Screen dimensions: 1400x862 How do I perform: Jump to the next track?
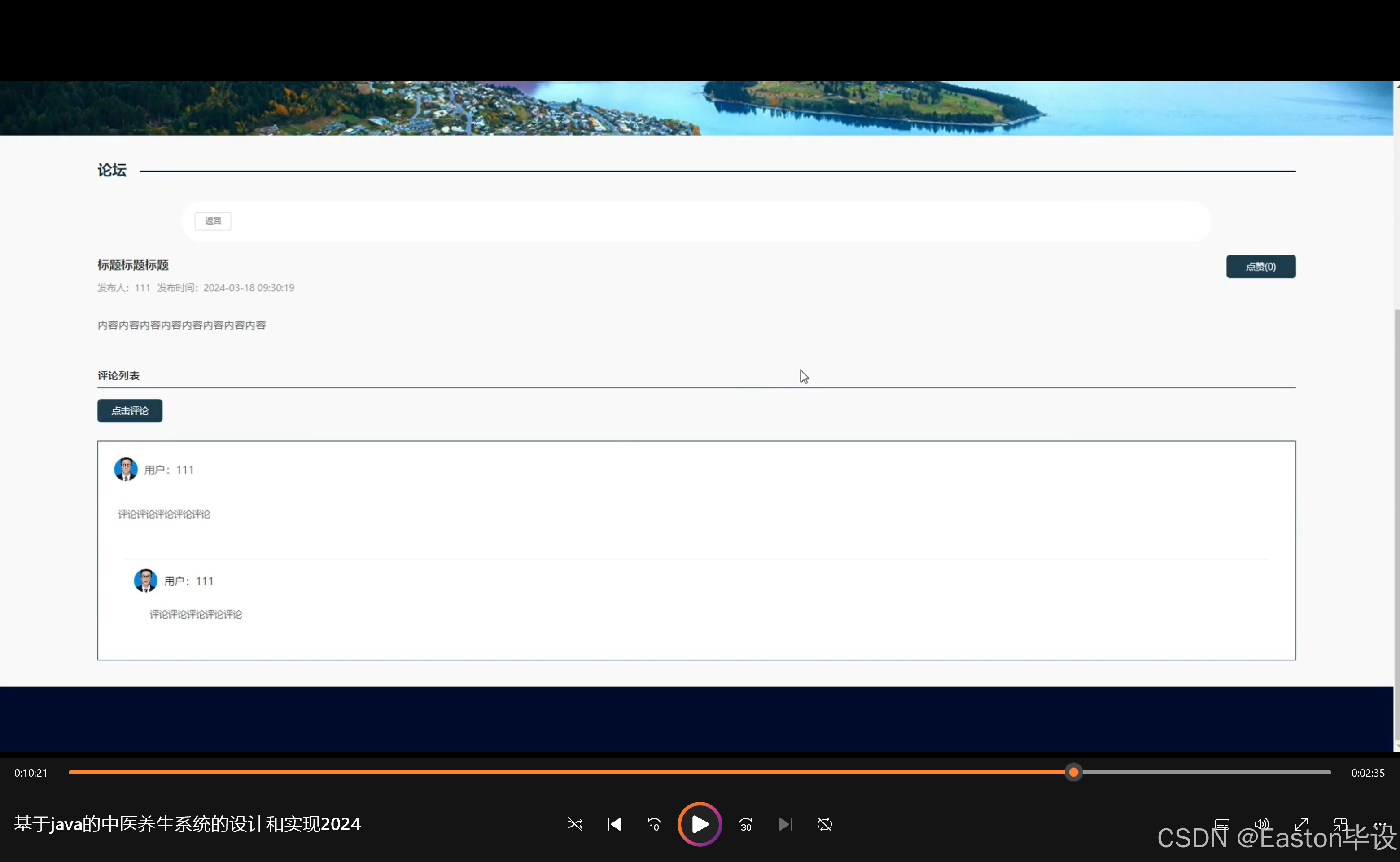(x=785, y=824)
